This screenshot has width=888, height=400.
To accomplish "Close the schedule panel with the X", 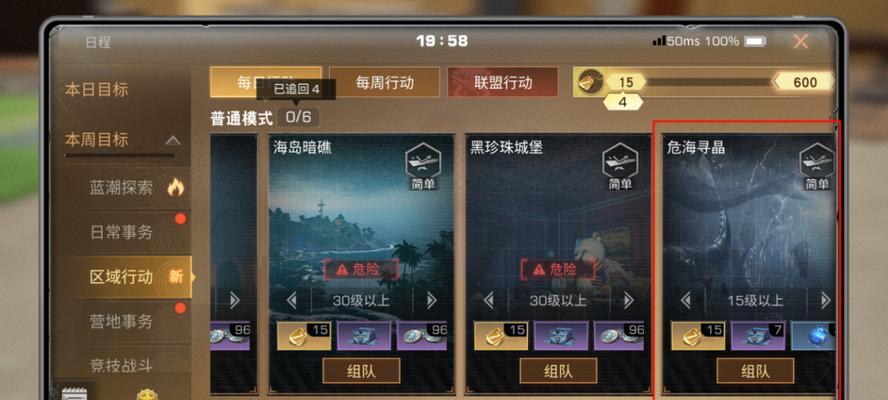I will click(x=800, y=41).
